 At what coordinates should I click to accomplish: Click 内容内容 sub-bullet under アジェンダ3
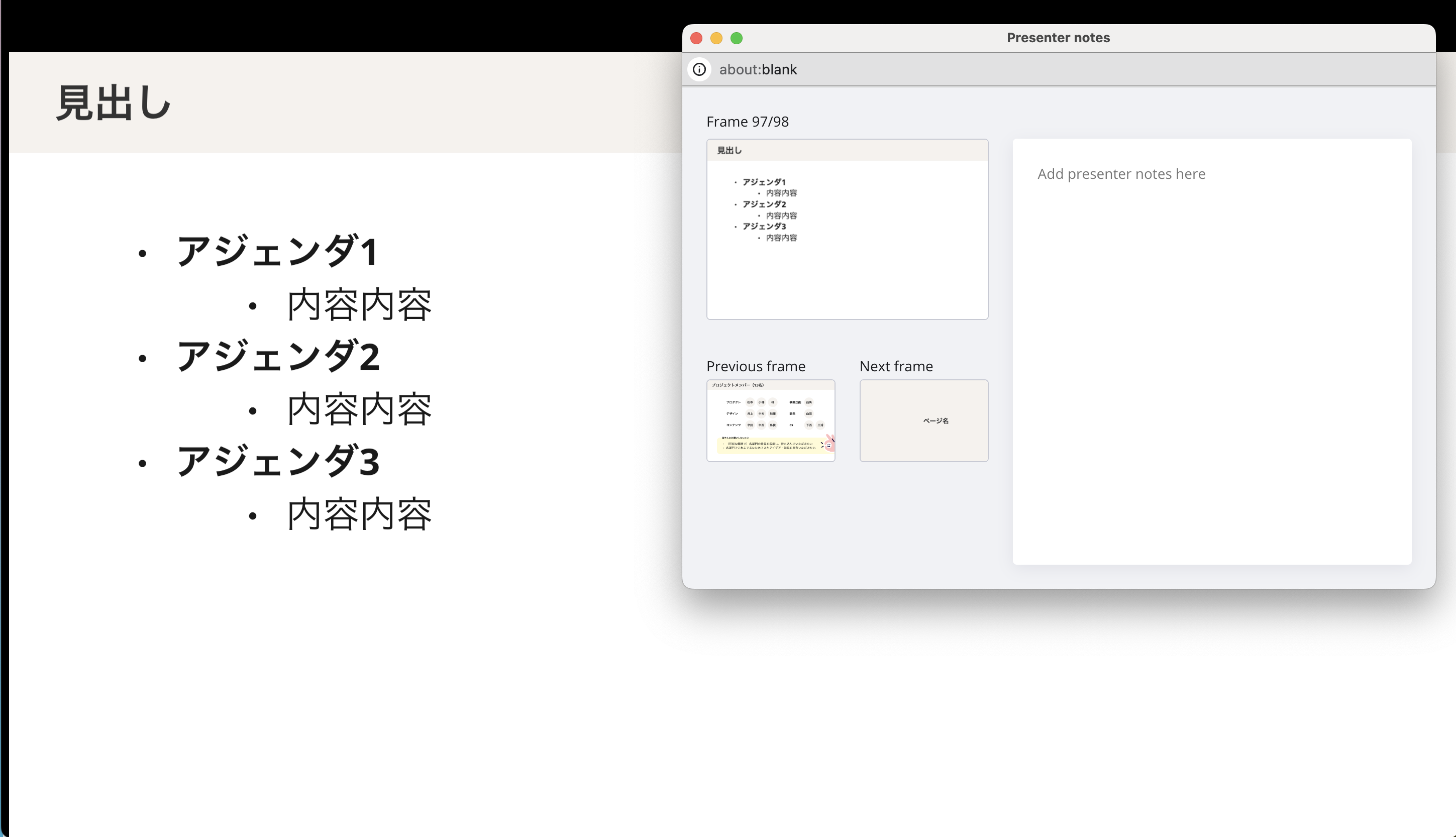point(359,514)
